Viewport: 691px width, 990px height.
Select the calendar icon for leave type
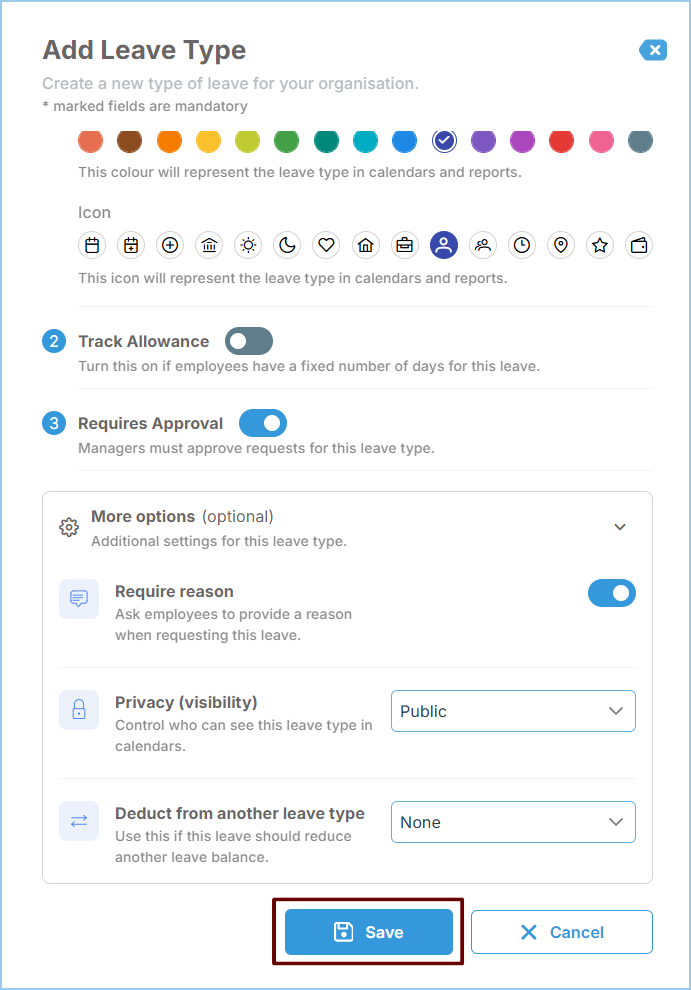(92, 245)
